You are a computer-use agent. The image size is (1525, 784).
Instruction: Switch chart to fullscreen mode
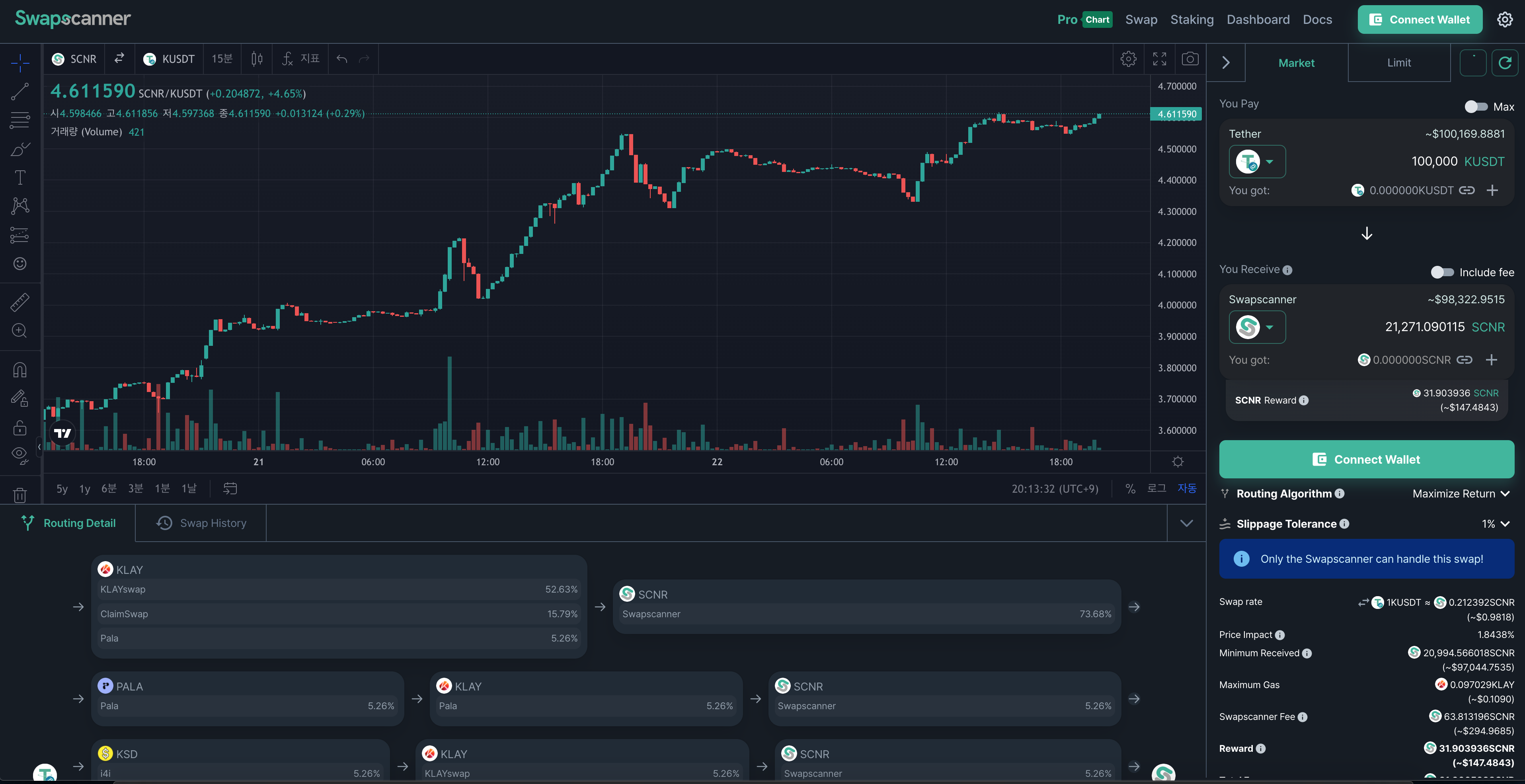(x=1159, y=59)
